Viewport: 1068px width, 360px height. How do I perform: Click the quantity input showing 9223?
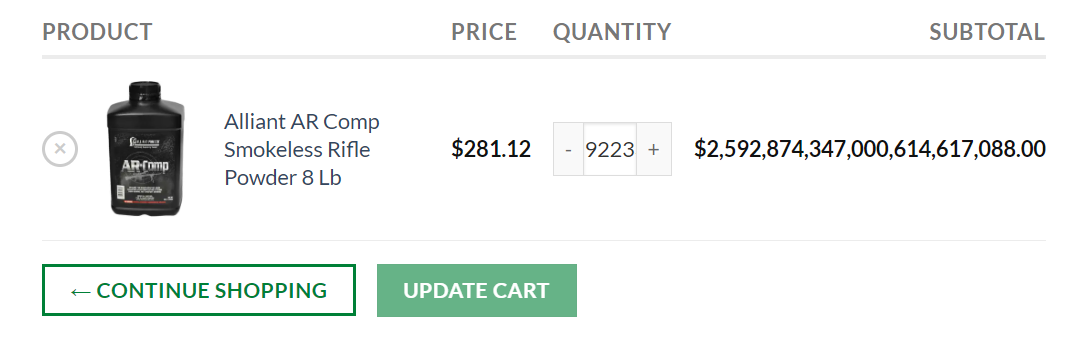coord(610,149)
